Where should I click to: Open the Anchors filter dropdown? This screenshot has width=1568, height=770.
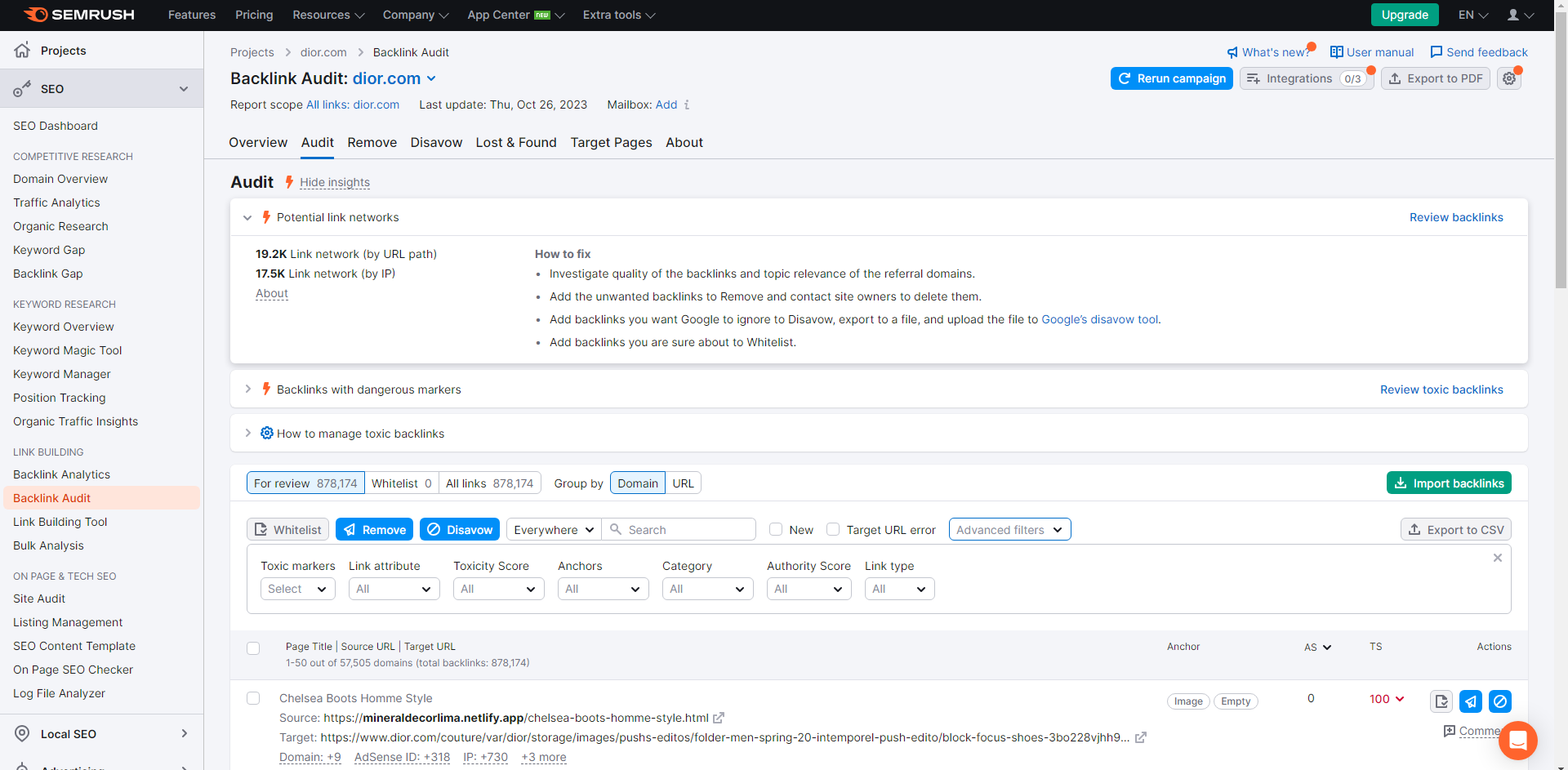[603, 589]
